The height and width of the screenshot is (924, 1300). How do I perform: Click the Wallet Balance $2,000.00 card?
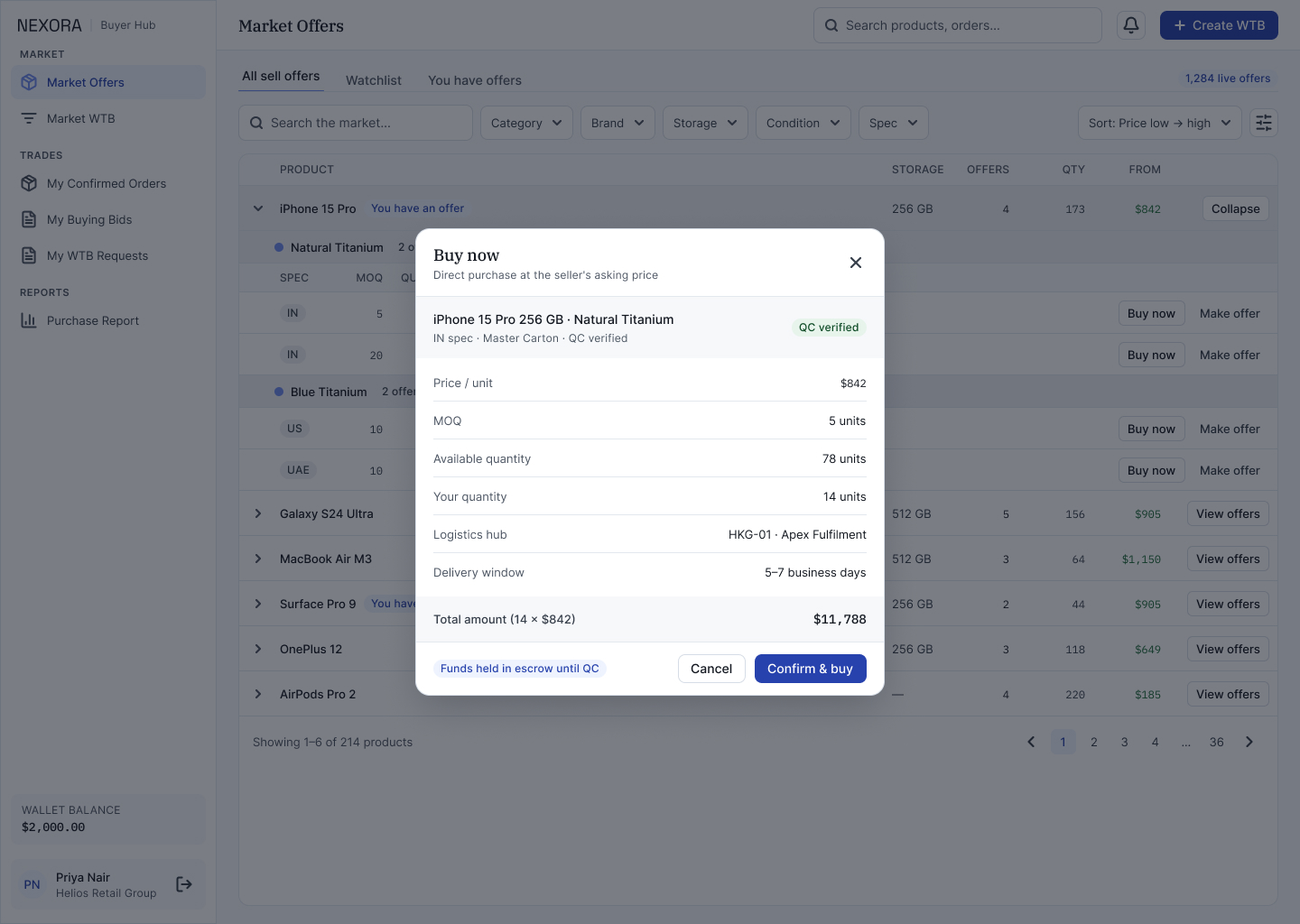point(108,819)
